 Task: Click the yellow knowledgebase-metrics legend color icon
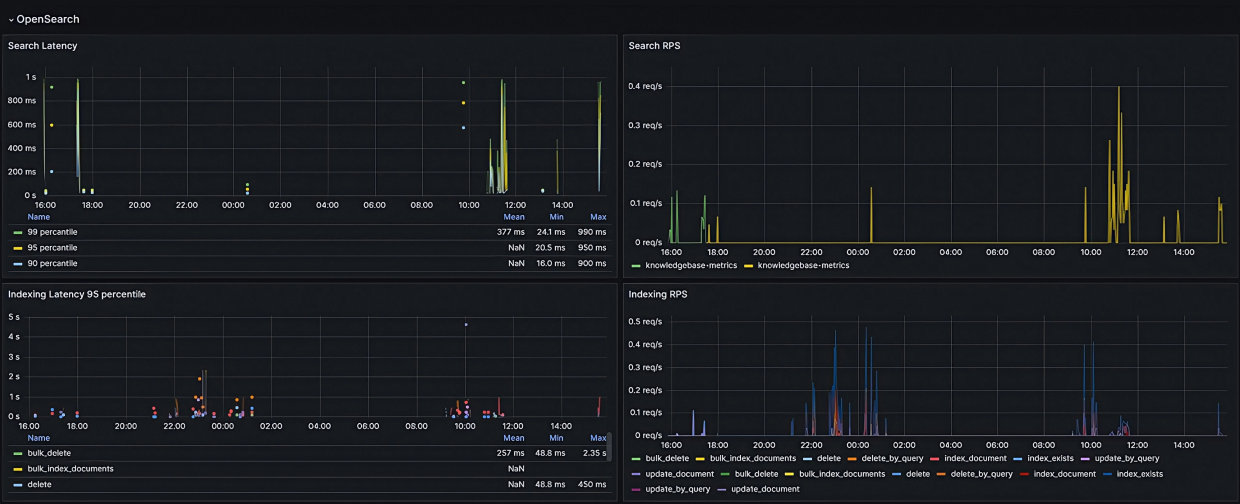pos(749,266)
